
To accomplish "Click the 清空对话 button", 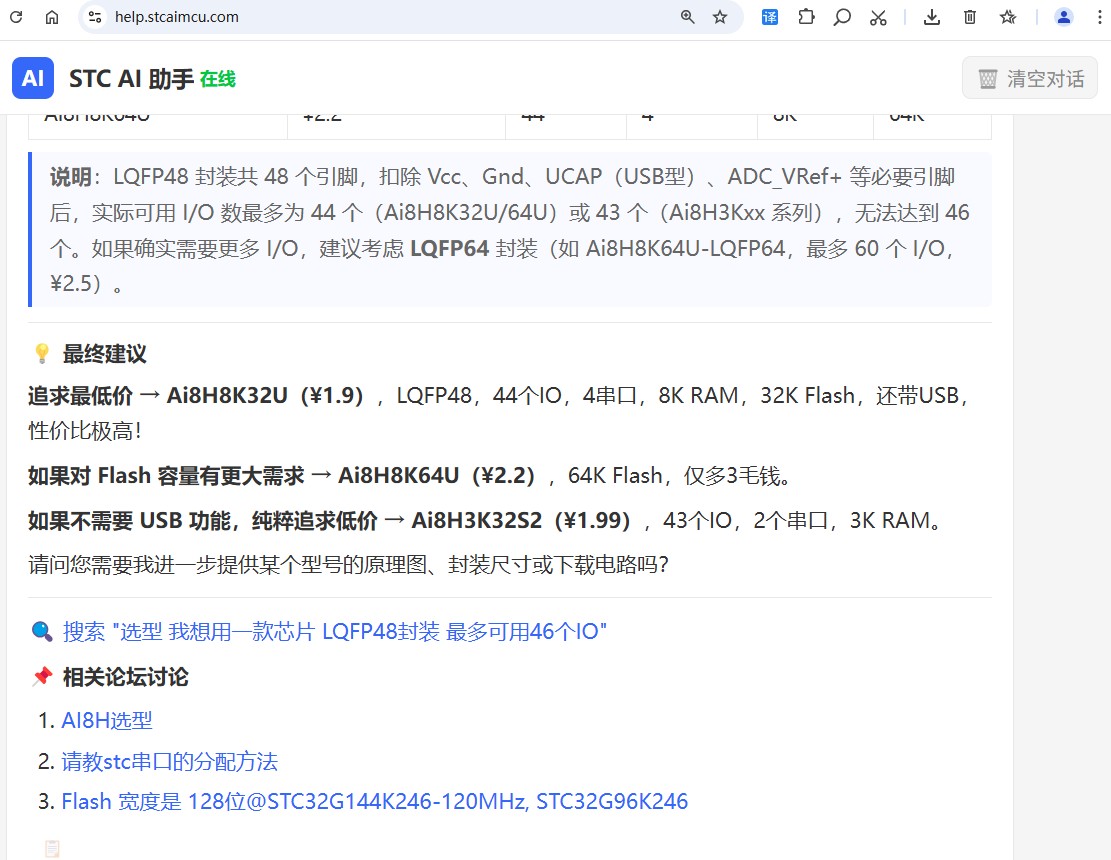I will point(1030,78).
